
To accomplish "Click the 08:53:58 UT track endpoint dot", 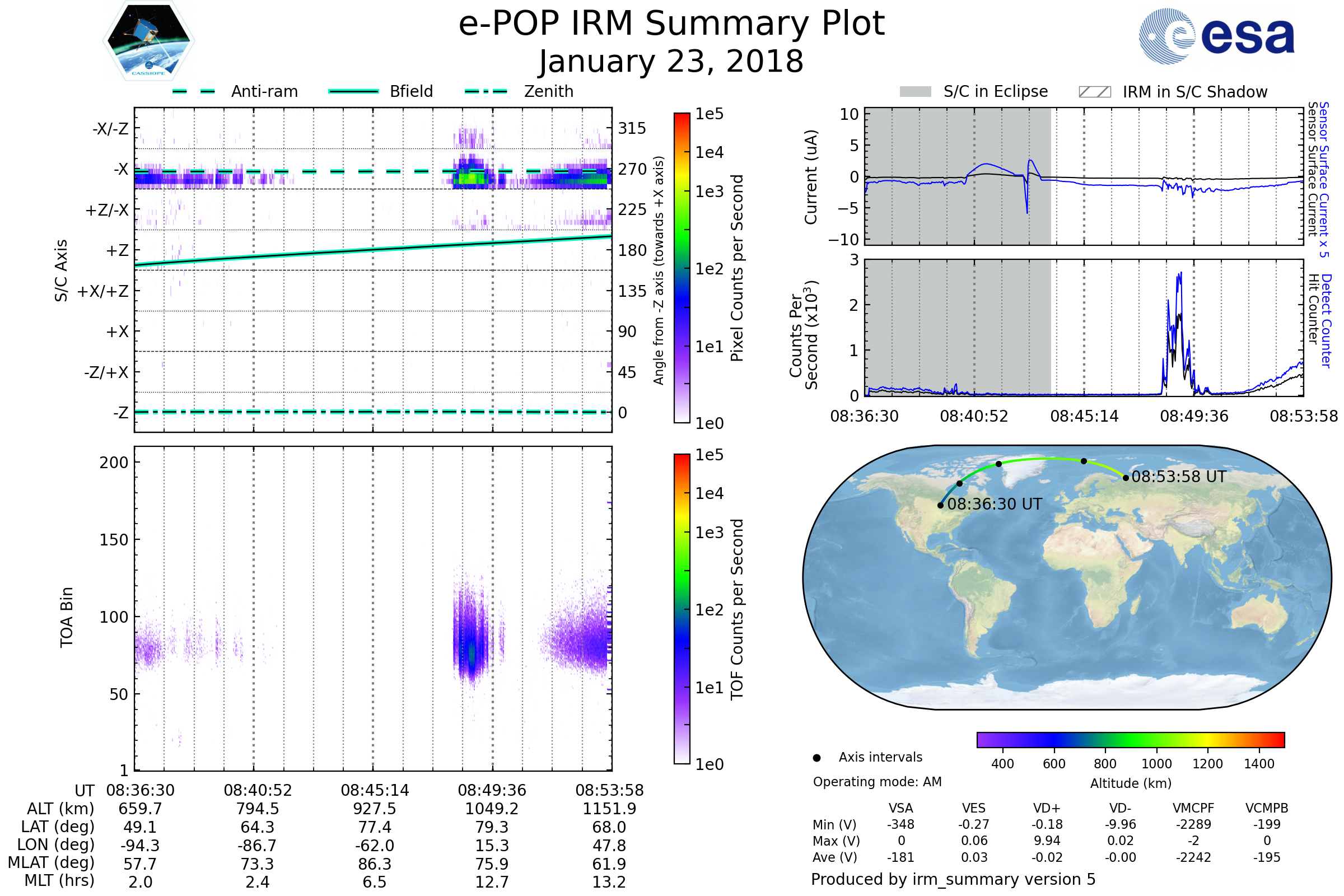I will pos(1126,478).
